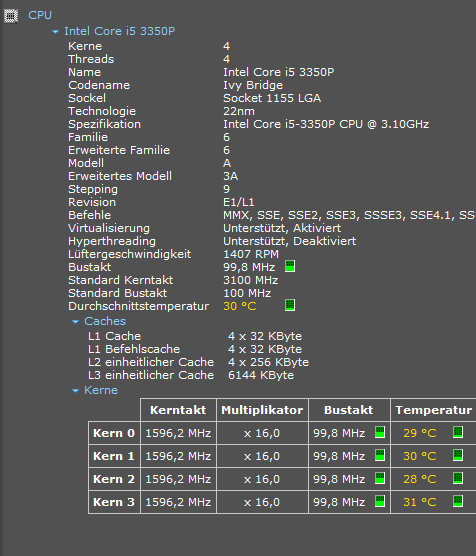Click the Stepping label
The width and height of the screenshot is (476, 556).
click(93, 190)
